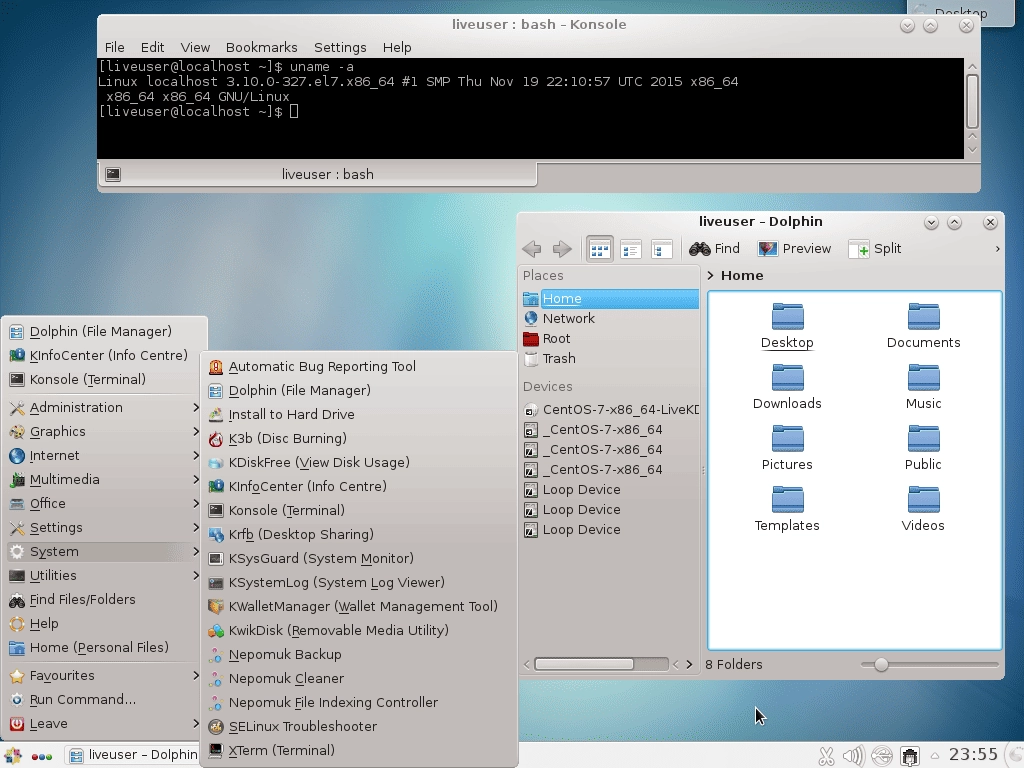Open Konsole File menu
This screenshot has height=768, width=1024.
point(114,48)
